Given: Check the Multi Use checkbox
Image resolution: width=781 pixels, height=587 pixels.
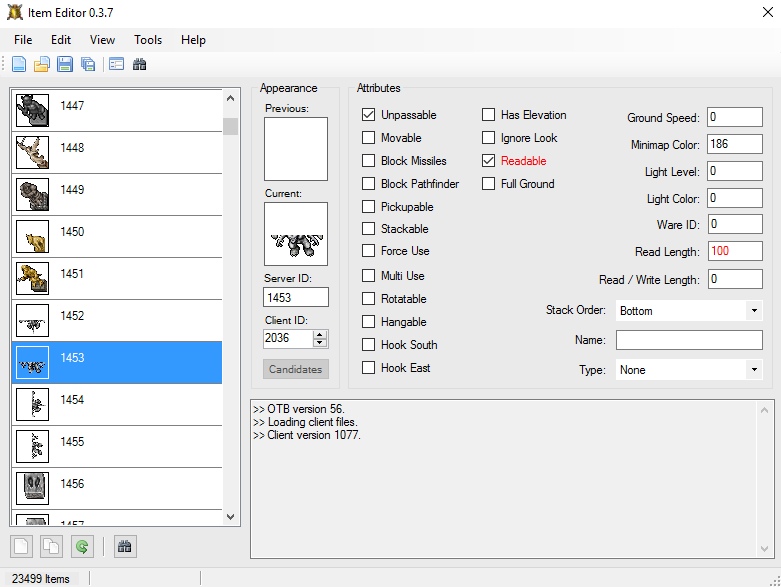Looking at the screenshot, I should 369,275.
